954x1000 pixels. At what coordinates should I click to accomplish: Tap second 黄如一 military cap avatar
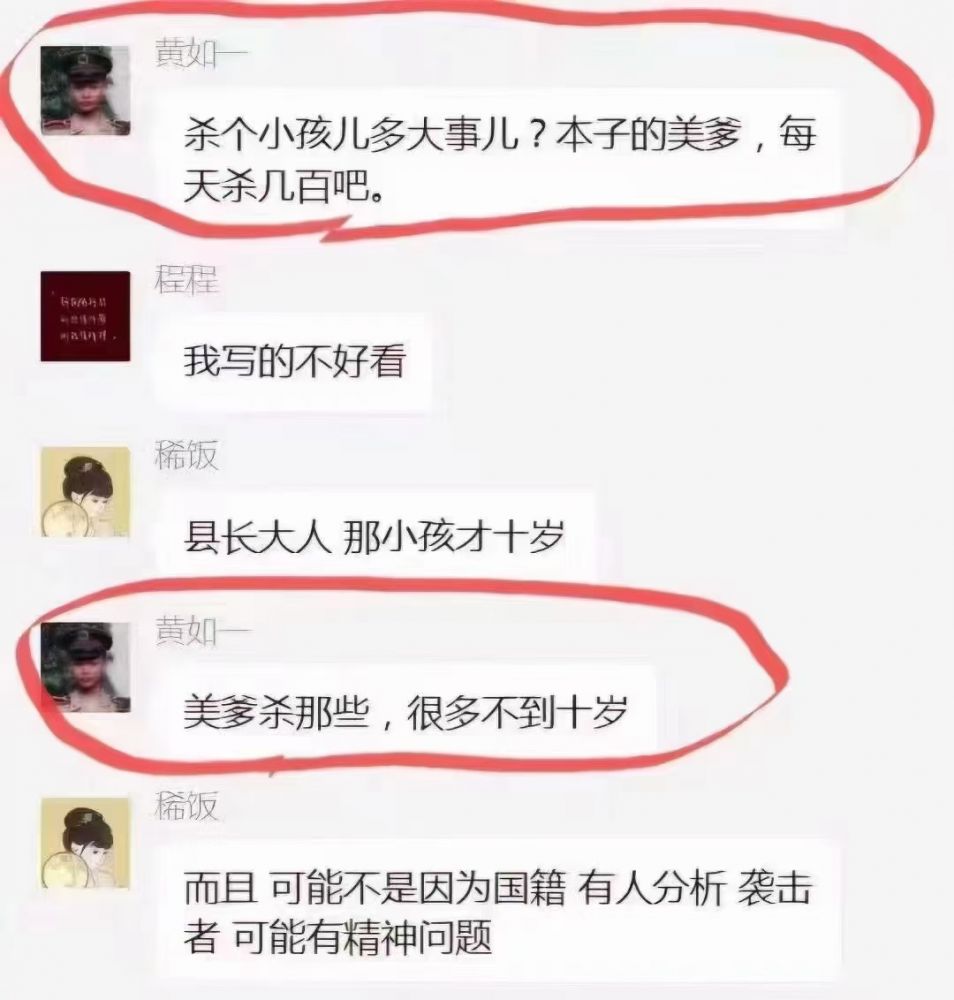[x=85, y=668]
